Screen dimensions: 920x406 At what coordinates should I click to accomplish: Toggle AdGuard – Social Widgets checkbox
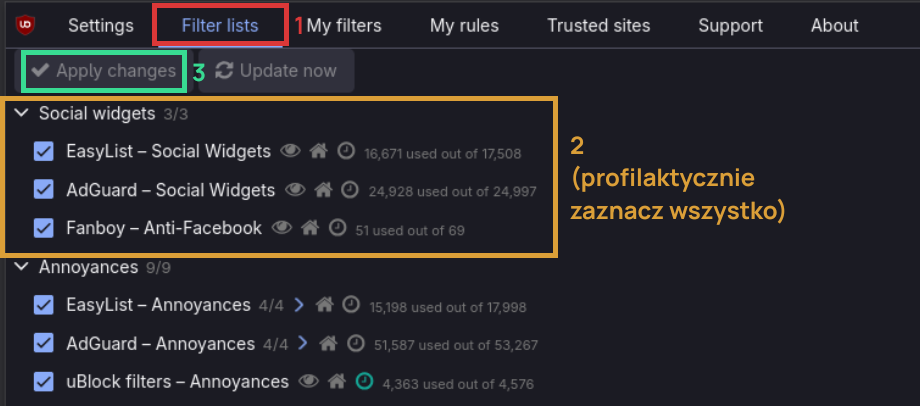tap(44, 190)
